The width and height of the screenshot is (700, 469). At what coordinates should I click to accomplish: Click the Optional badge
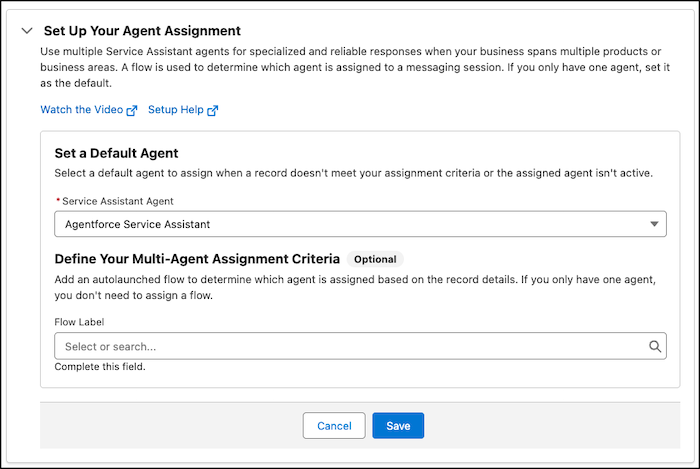click(375, 259)
